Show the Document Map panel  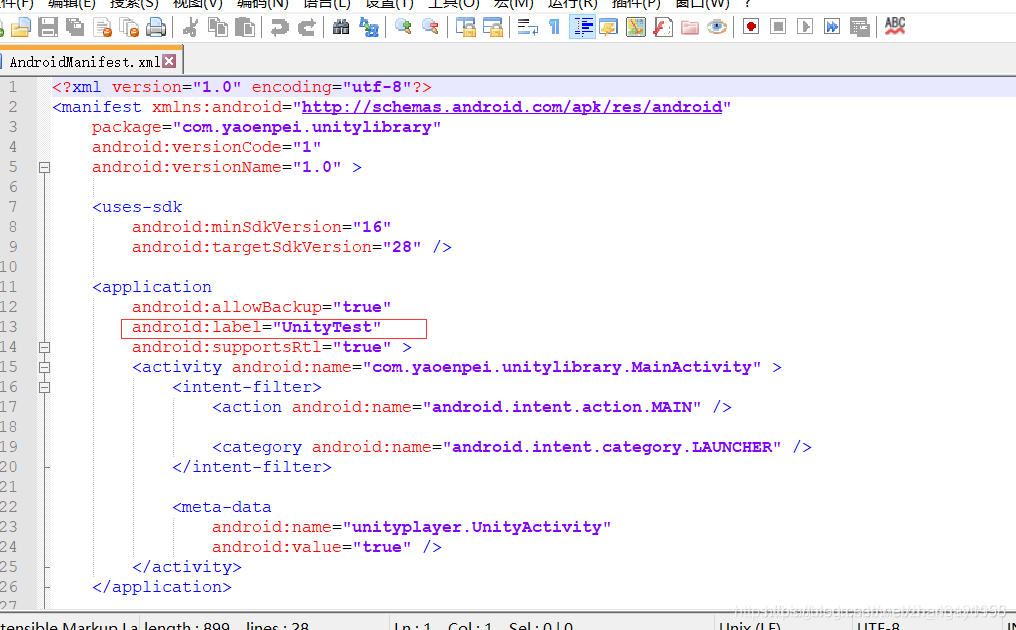pos(636,27)
